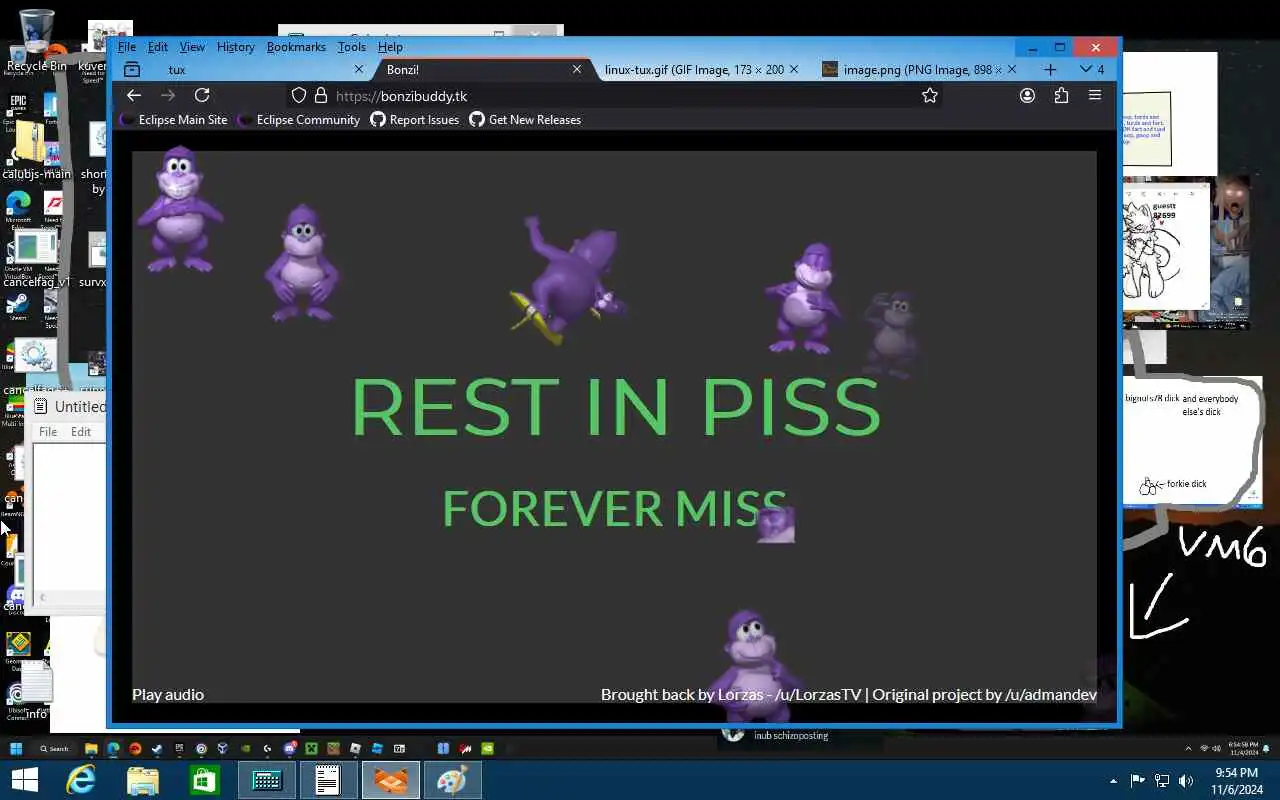Switch to Notepad from the taskbar
Image resolution: width=1280 pixels, height=800 pixels.
329,780
